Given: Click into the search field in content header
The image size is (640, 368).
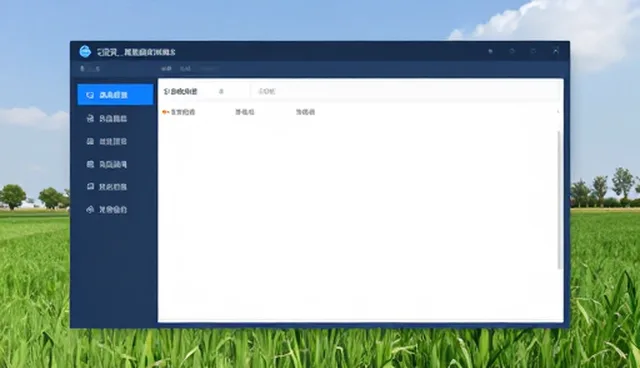Looking at the screenshot, I should pos(405,91).
